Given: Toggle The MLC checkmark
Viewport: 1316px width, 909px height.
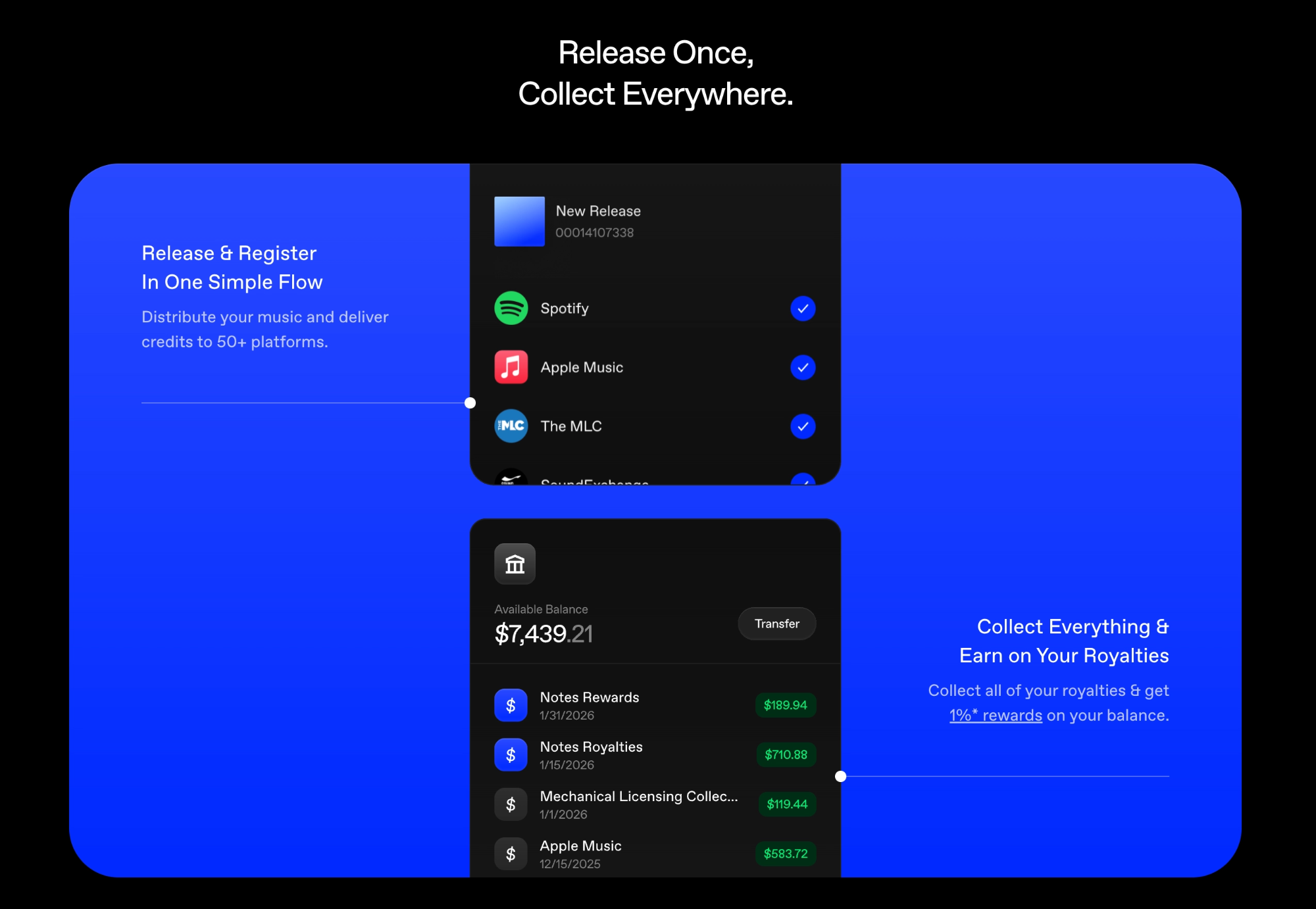Looking at the screenshot, I should click(803, 426).
